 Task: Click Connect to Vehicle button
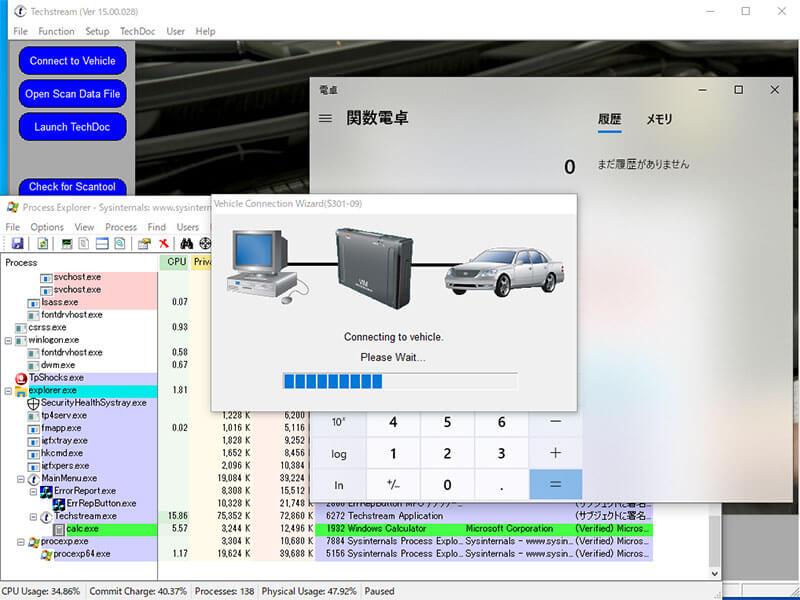[x=72, y=61]
